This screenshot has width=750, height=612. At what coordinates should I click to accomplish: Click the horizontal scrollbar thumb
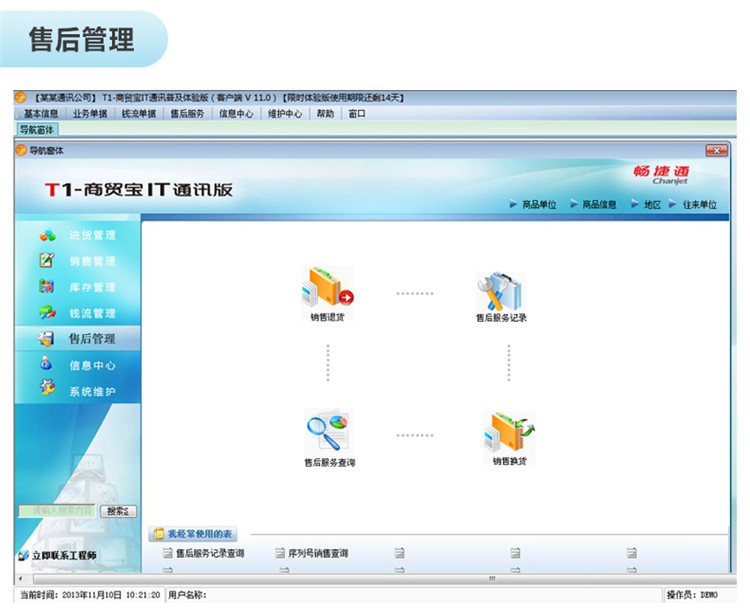point(383,579)
